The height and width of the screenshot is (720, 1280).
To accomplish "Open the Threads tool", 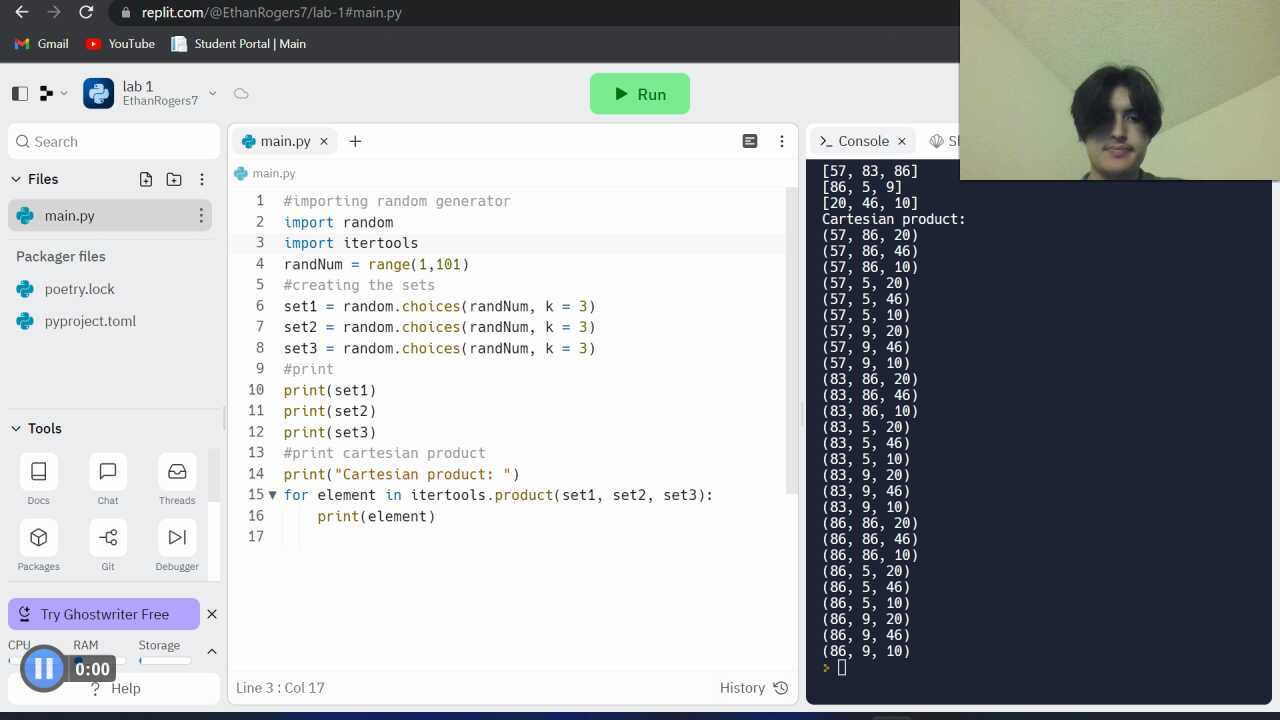I will [x=177, y=480].
